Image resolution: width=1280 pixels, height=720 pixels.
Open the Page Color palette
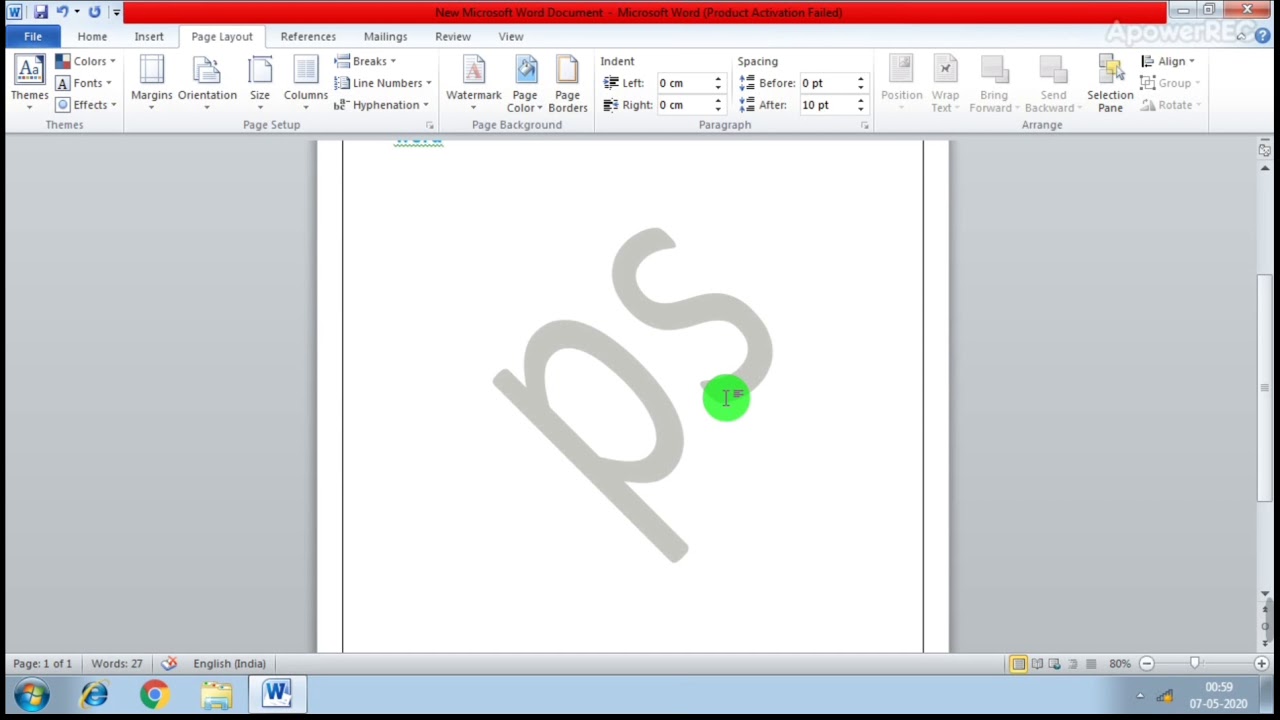(525, 83)
